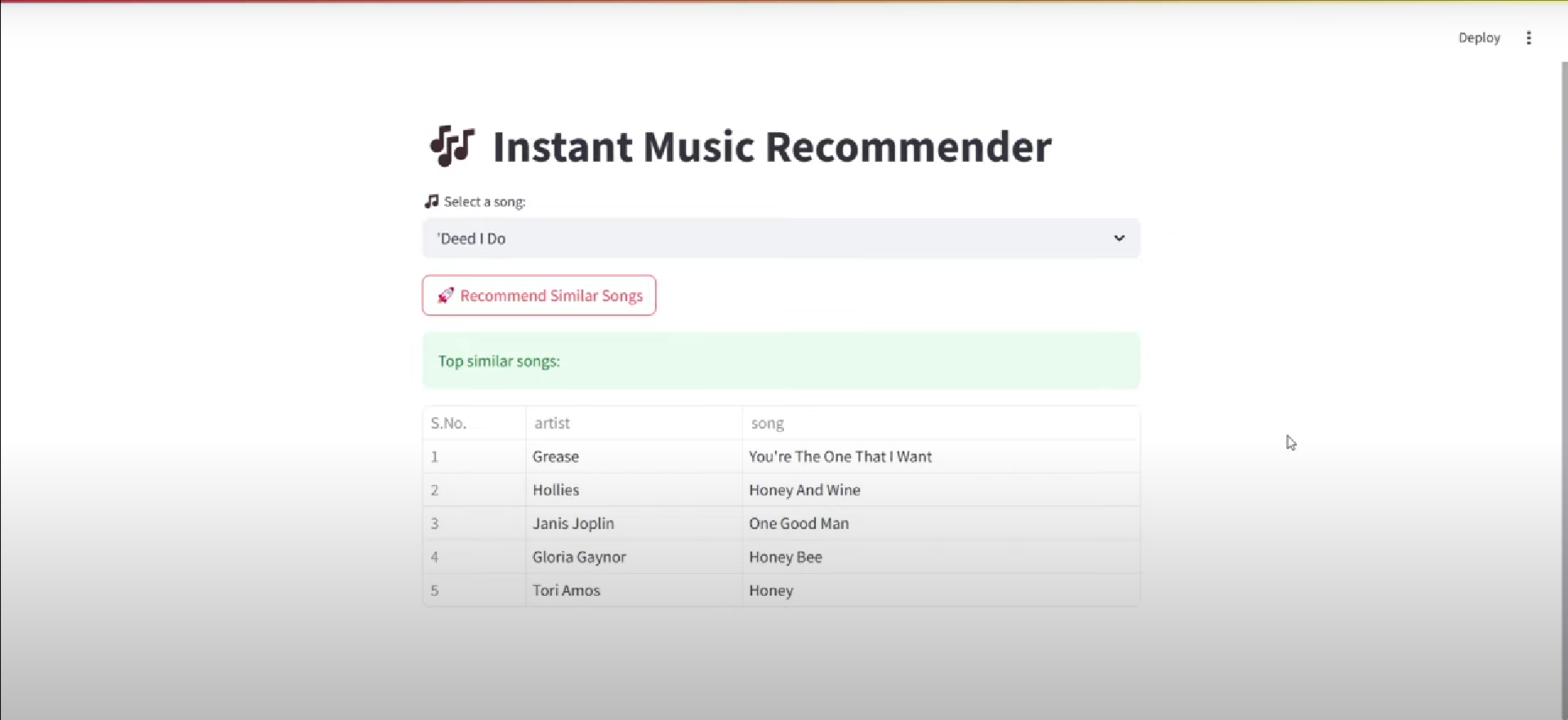The width and height of the screenshot is (1568, 720).
Task: Open the 'Deed I Do song selectbox
Action: [781, 238]
